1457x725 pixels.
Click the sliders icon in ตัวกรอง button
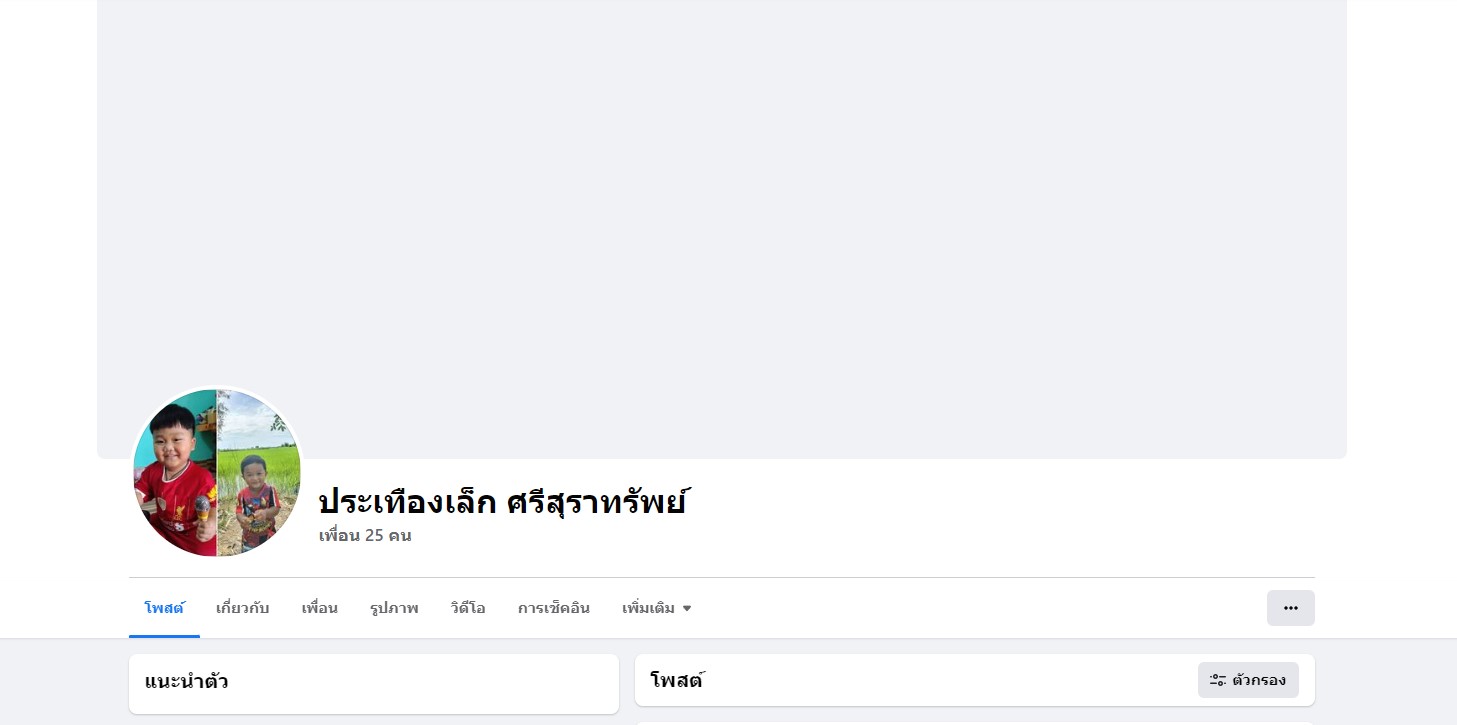[x=1217, y=680]
